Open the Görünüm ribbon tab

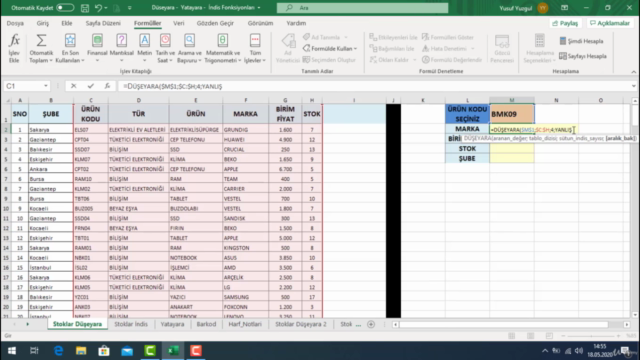pyautogui.click(x=260, y=23)
